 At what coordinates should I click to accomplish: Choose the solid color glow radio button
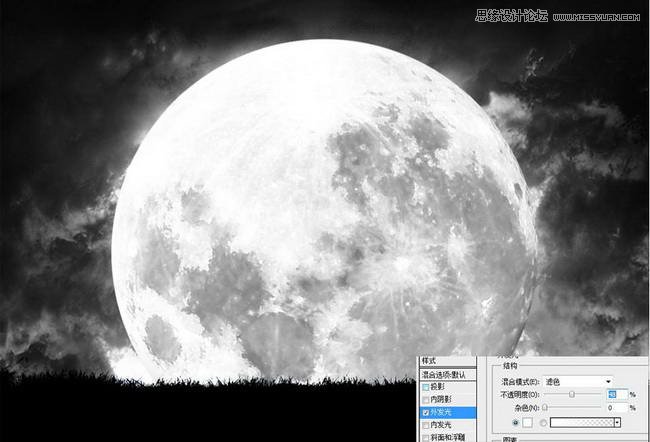515,423
